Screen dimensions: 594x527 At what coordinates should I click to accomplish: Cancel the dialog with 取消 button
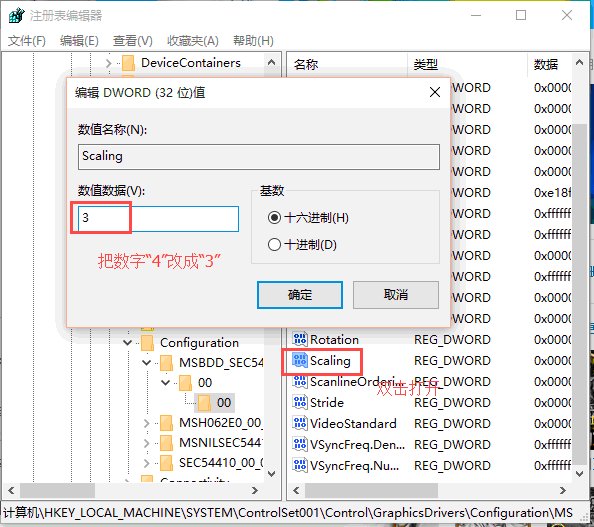coord(396,295)
